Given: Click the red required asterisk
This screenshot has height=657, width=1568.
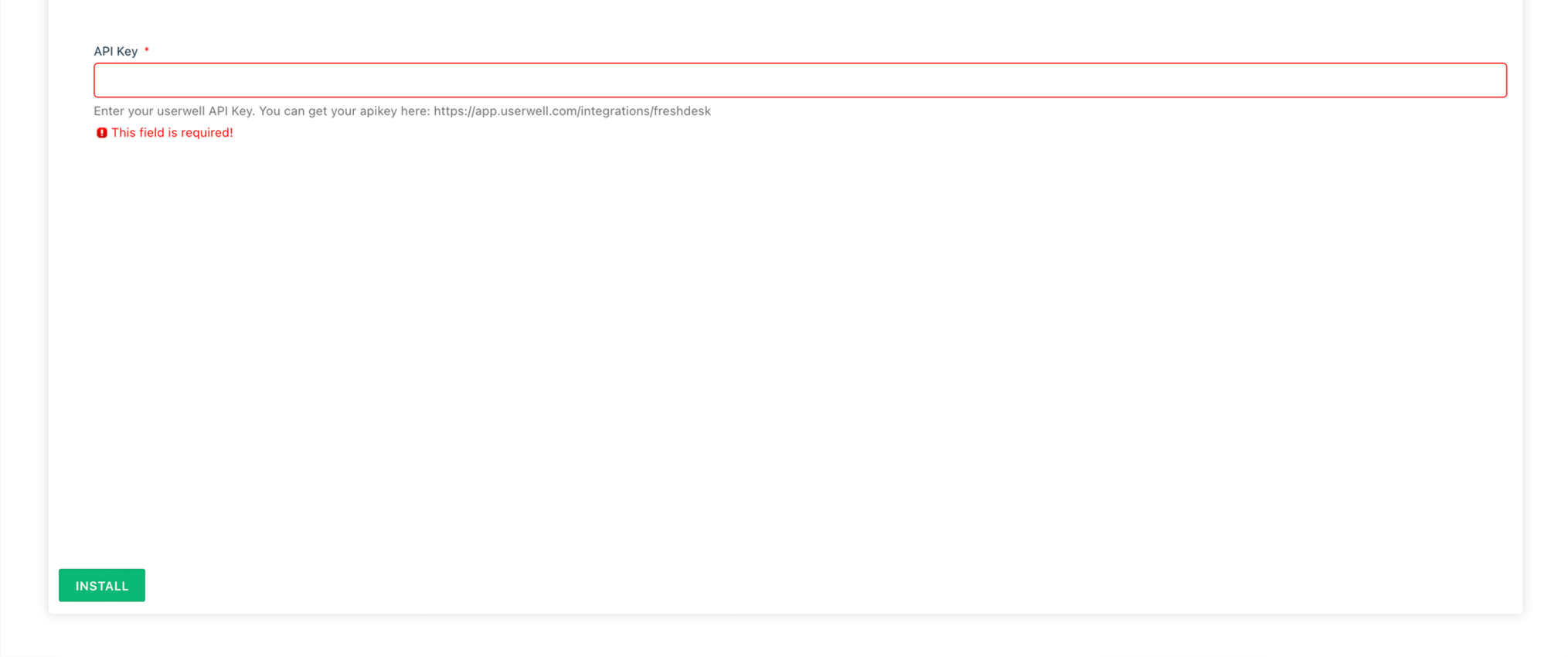Looking at the screenshot, I should click(147, 51).
